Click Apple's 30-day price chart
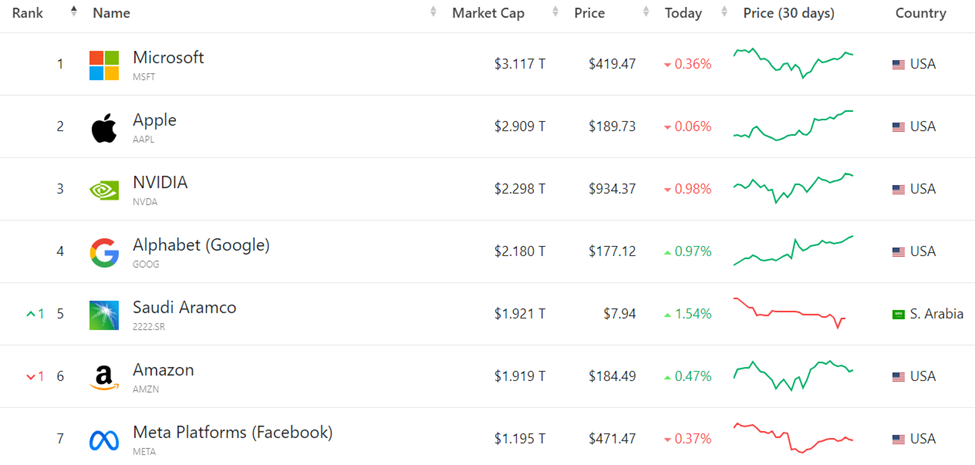The image size is (975, 465). (793, 126)
